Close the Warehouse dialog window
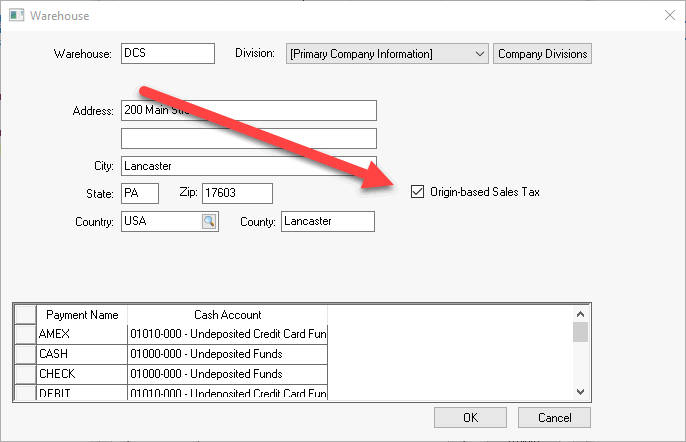Image resolution: width=686 pixels, height=442 pixels. (x=668, y=15)
